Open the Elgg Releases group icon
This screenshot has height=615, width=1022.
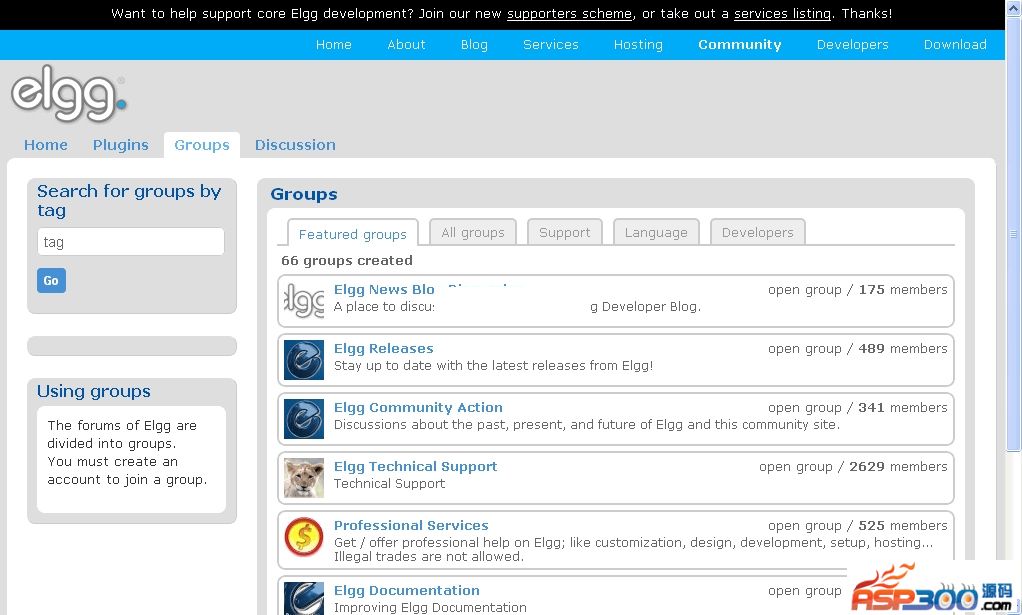304,360
